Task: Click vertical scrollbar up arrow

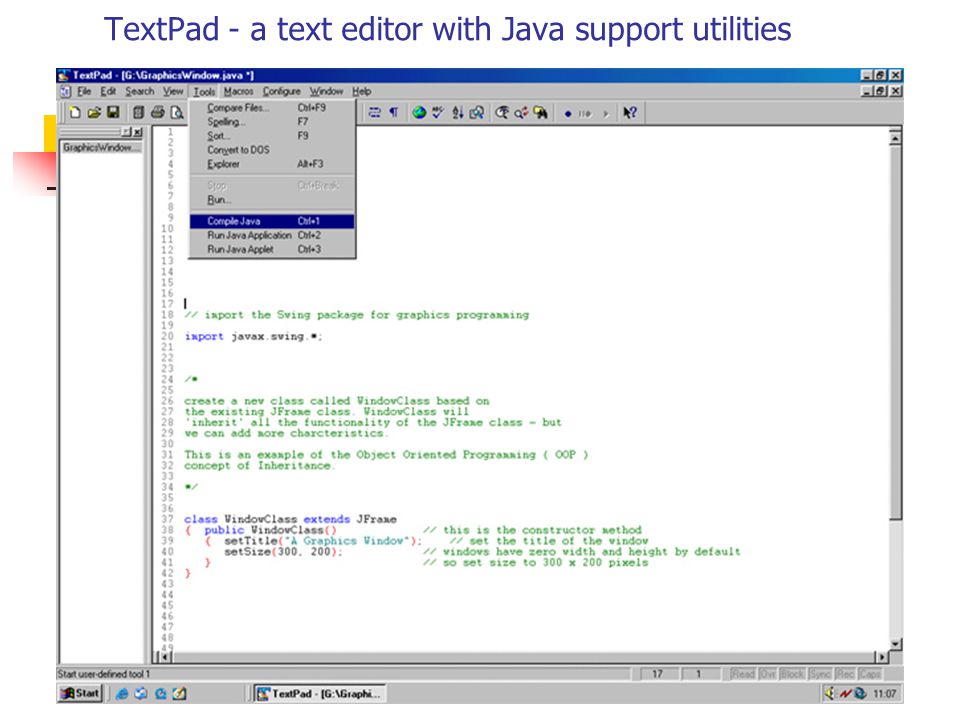Action: point(896,138)
